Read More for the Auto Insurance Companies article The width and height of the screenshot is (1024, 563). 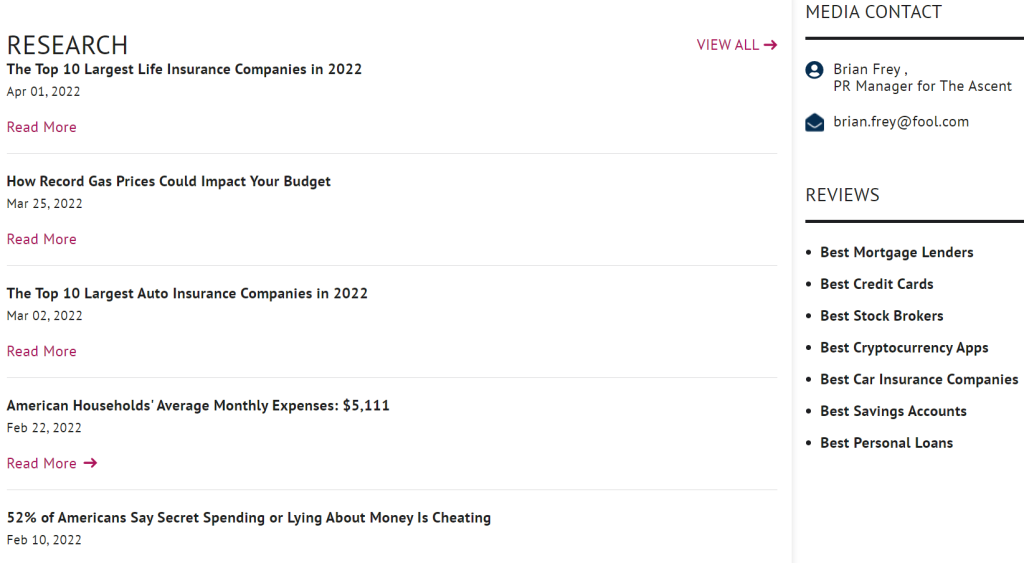tap(42, 351)
